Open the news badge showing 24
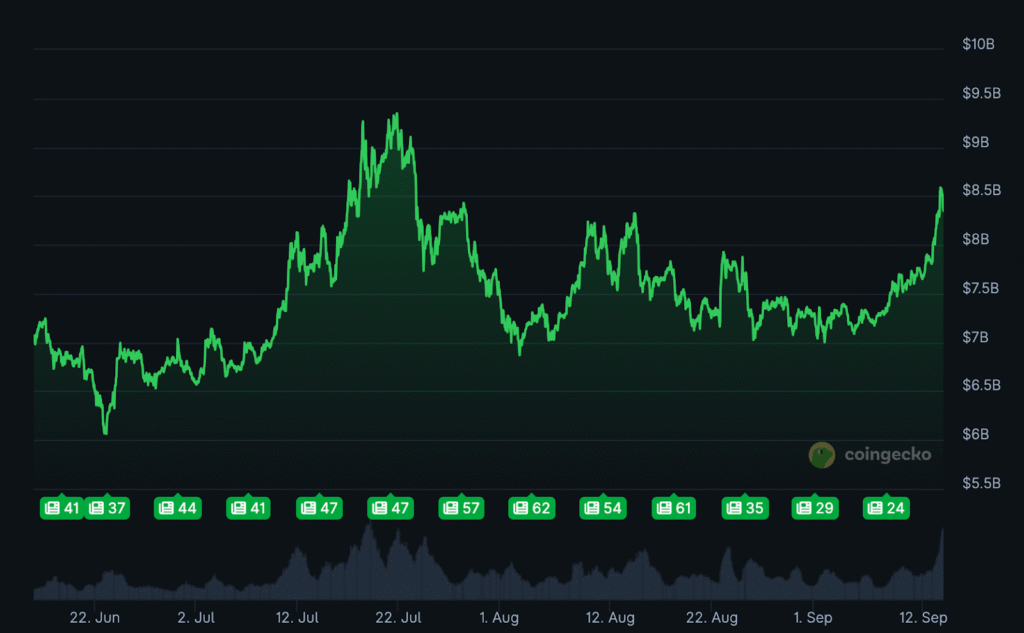1024x633 pixels. 886,508
